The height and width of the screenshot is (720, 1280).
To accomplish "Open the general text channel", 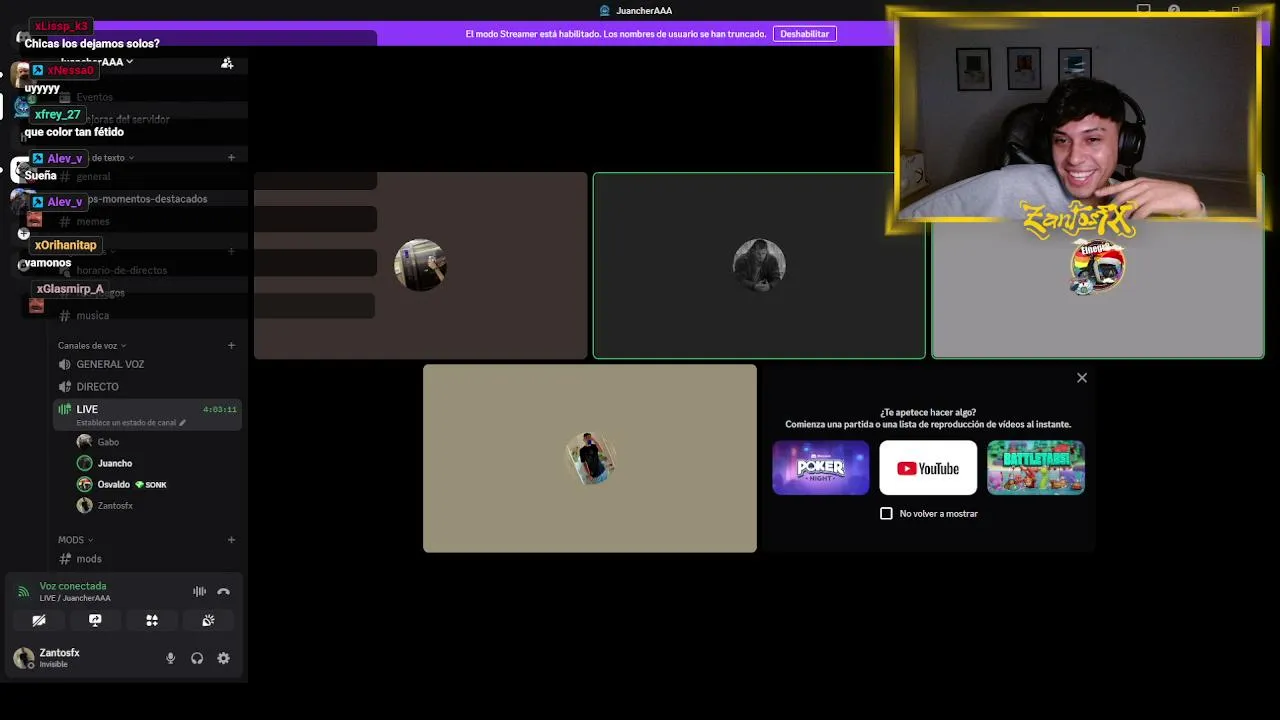I will click(x=93, y=177).
